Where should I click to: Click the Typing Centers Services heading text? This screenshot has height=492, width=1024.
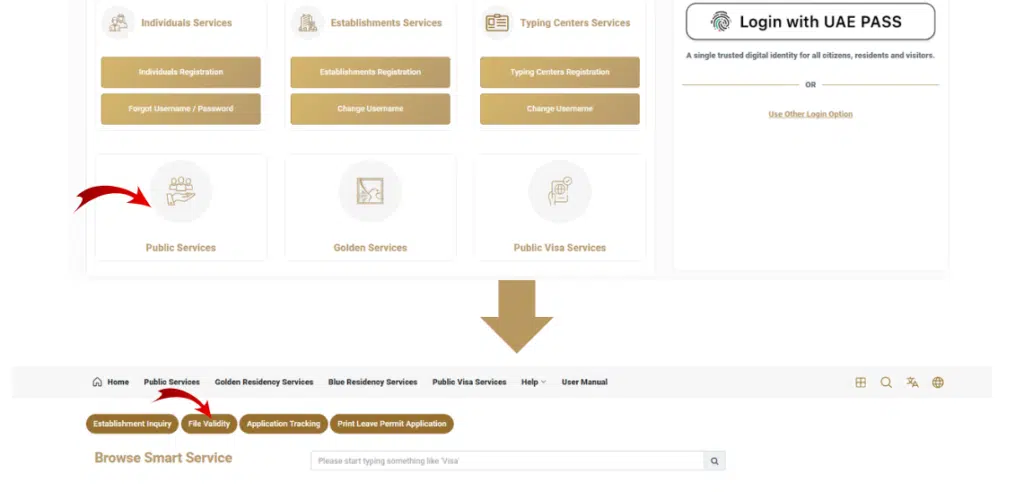pyautogui.click(x=575, y=23)
